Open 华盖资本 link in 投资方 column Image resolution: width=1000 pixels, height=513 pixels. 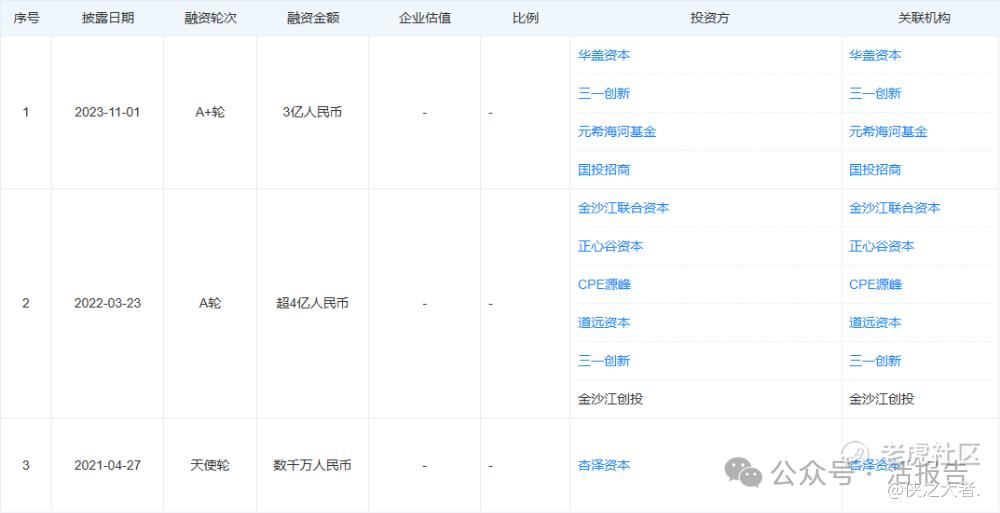tap(603, 55)
